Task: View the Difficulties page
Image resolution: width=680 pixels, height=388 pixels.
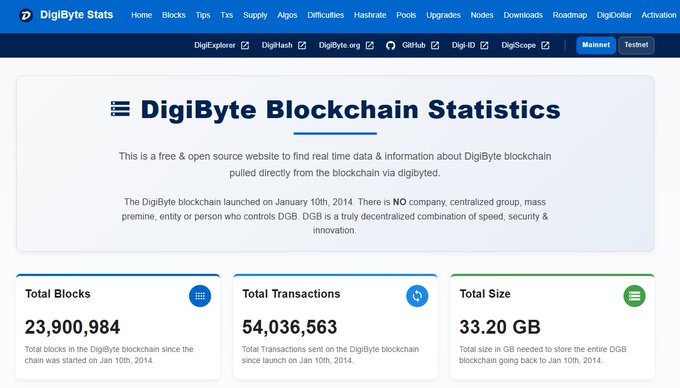Action: pos(325,15)
